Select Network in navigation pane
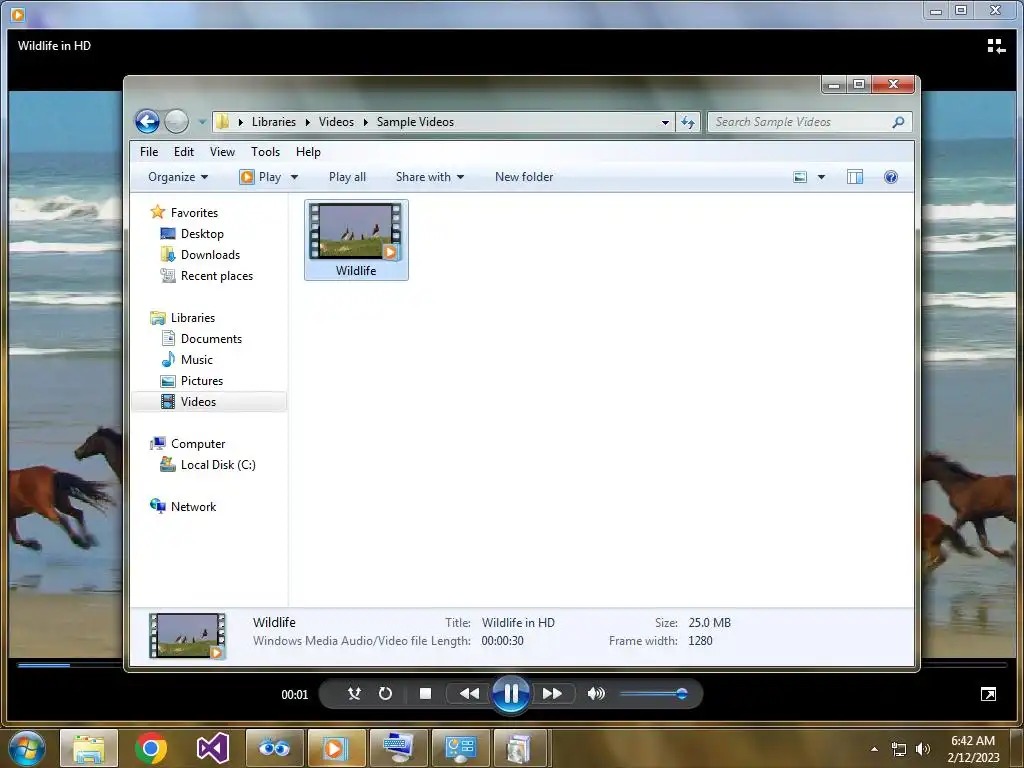The height and width of the screenshot is (768, 1024). pyautogui.click(x=193, y=507)
